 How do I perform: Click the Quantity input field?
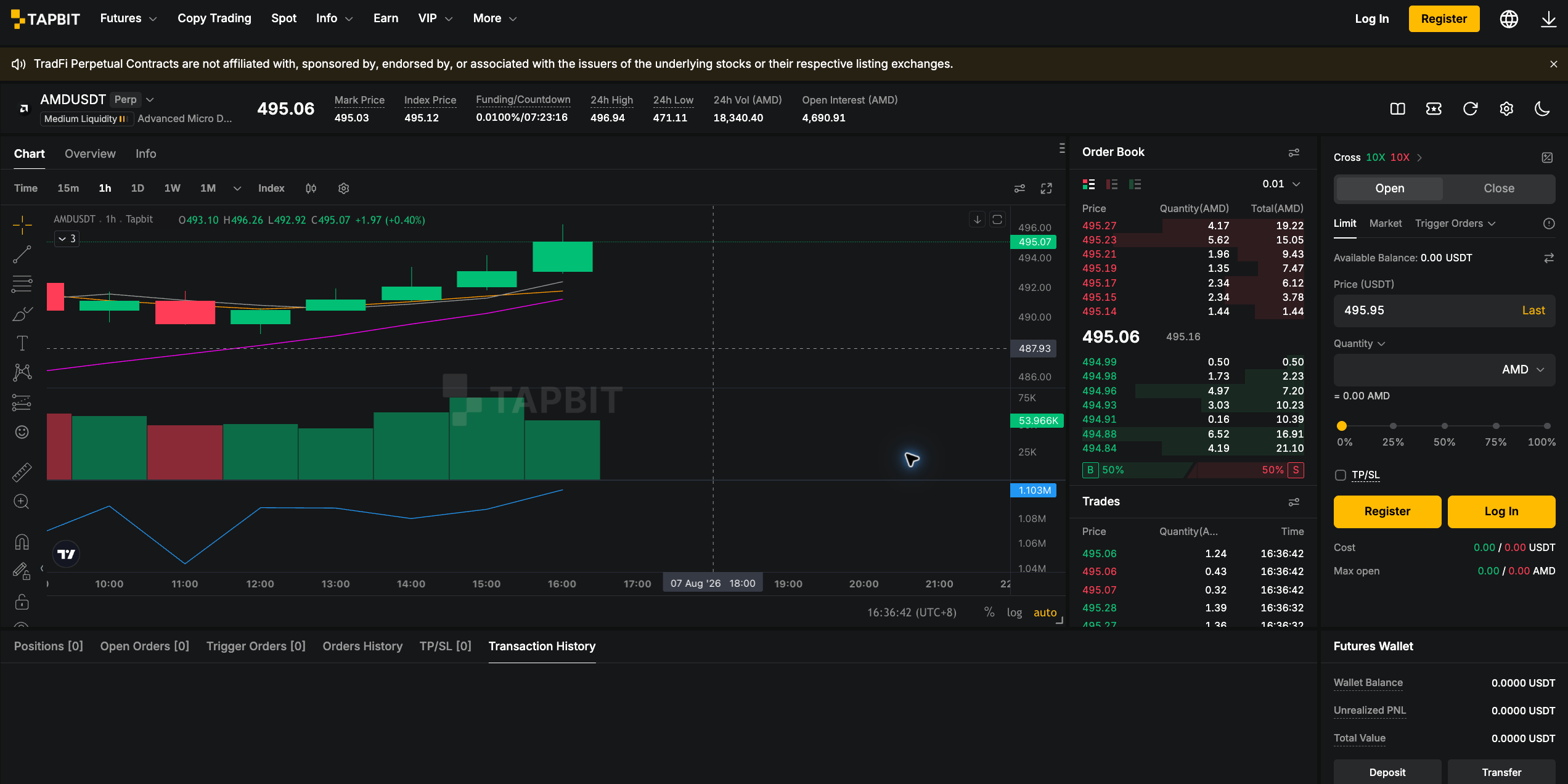1445,370
